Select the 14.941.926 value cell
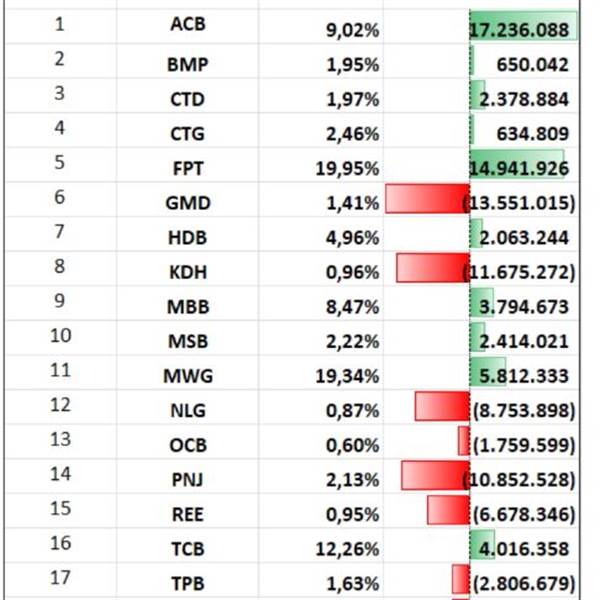 click(523, 168)
